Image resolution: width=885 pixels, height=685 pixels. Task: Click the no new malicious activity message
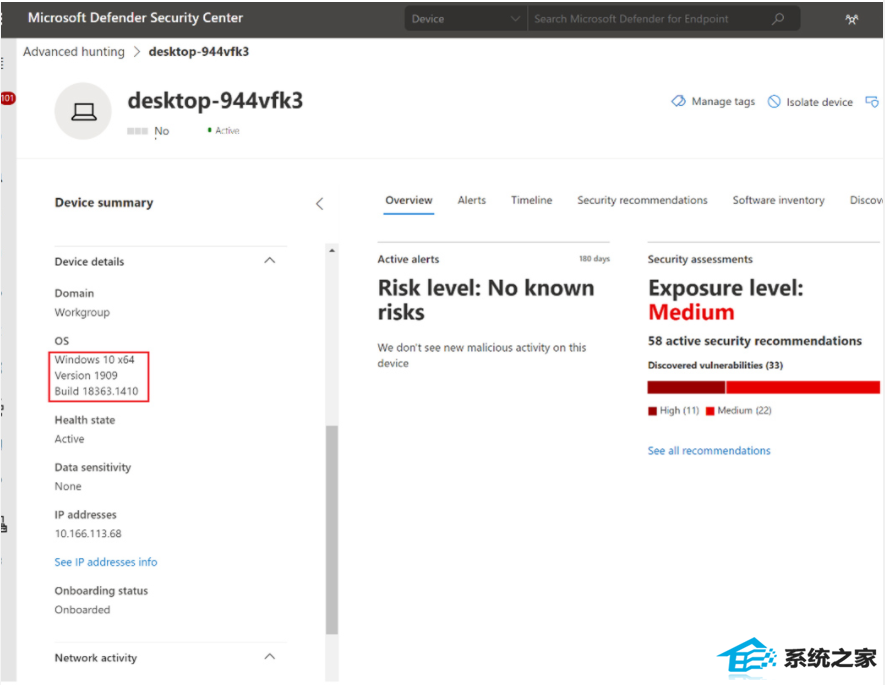[x=482, y=355]
